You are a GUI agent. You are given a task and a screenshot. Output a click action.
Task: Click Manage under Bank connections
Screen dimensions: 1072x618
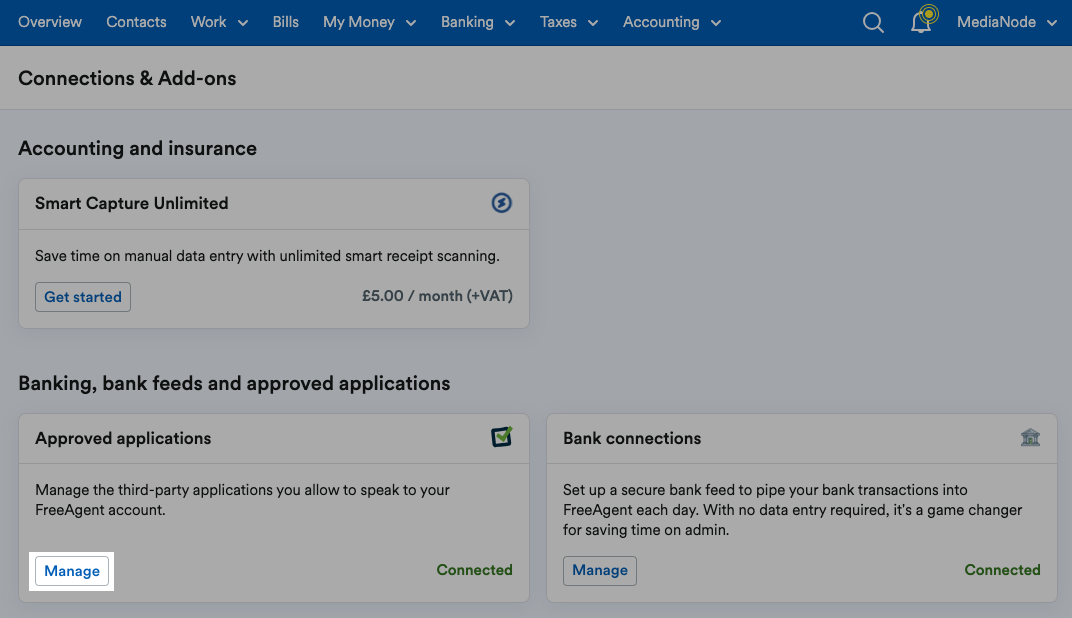(599, 570)
